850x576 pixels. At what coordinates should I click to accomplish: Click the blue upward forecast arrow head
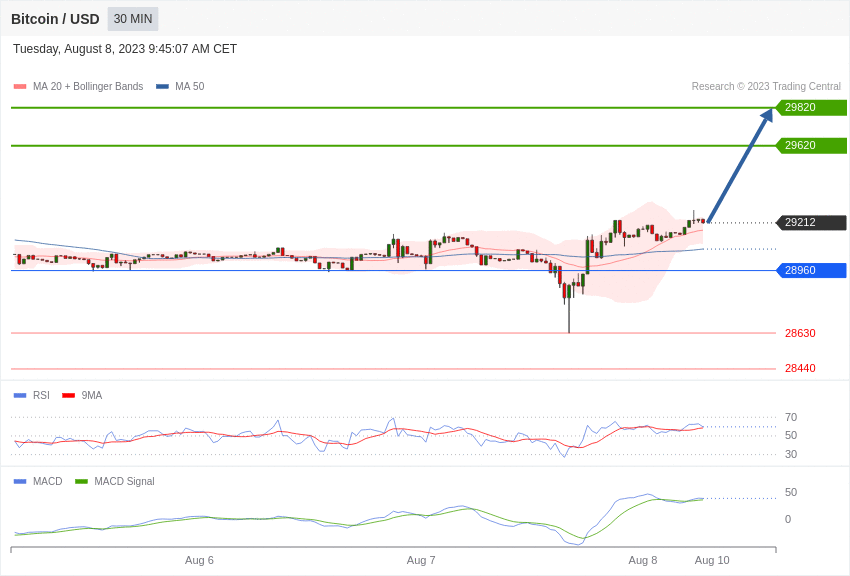point(767,115)
